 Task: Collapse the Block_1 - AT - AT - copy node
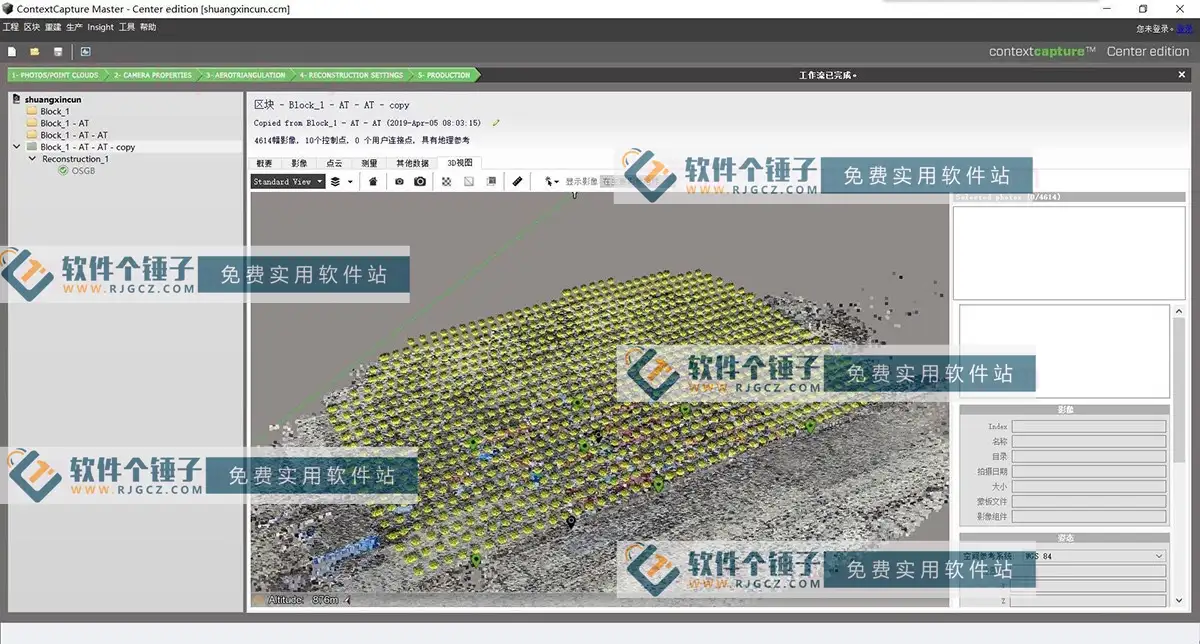click(15, 146)
